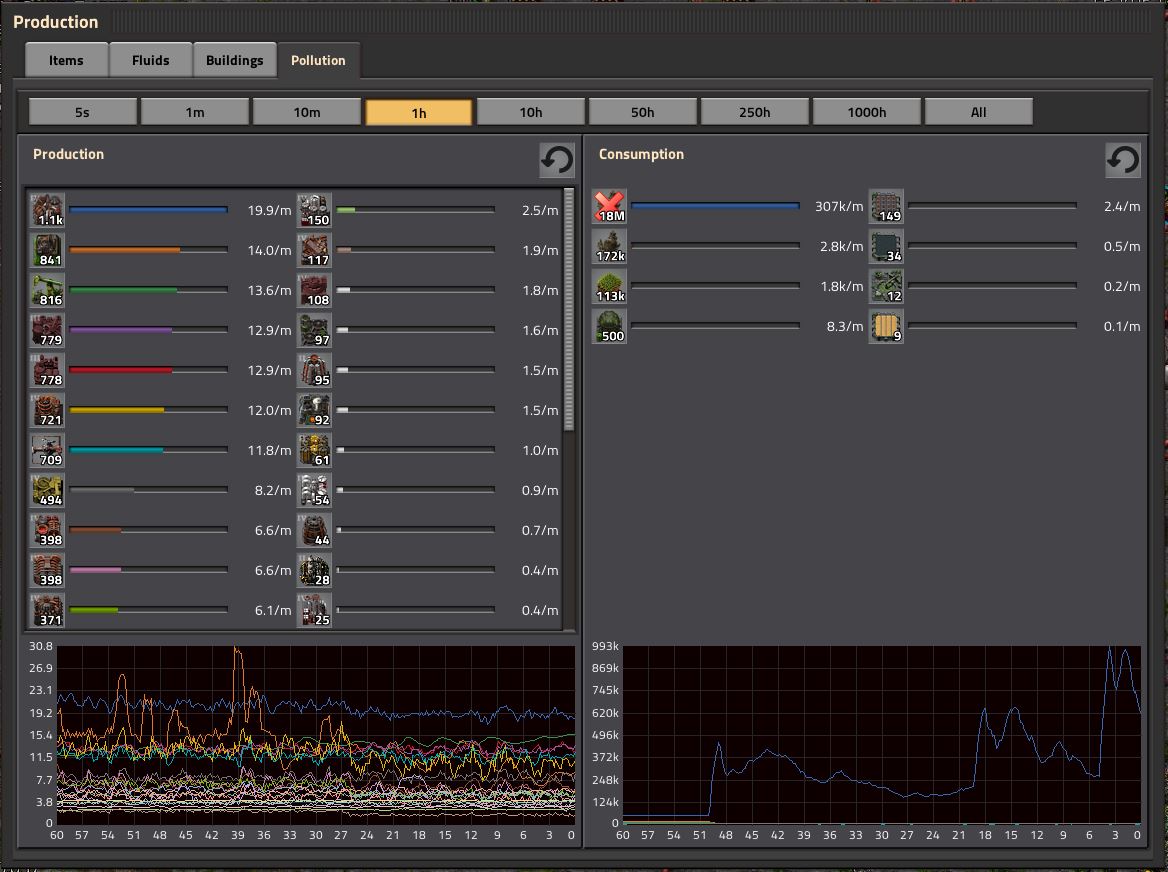Select the pumpjack icon labeled 816
This screenshot has height=872, width=1168.
coord(47,290)
